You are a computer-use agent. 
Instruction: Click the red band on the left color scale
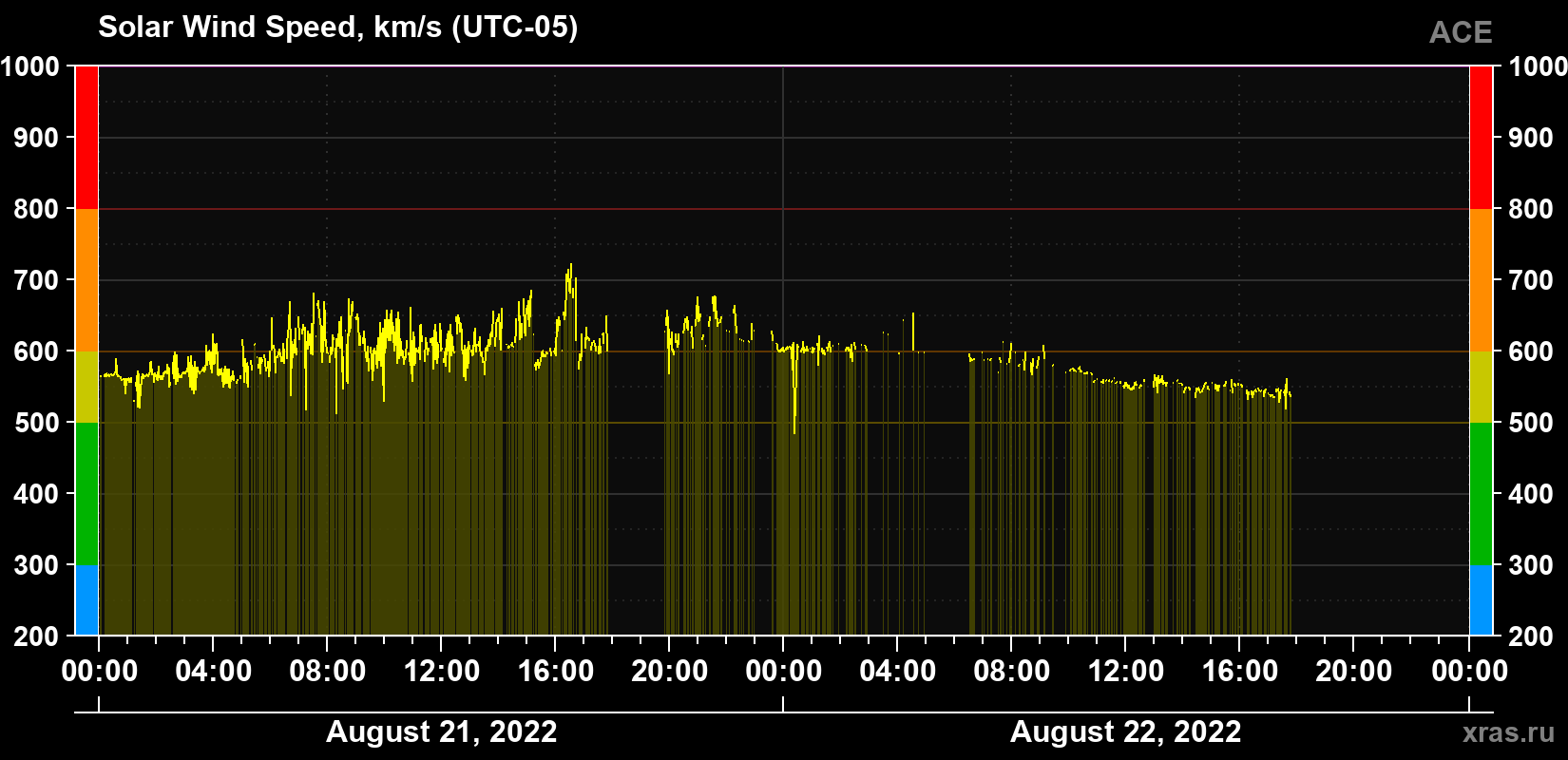pos(86,138)
